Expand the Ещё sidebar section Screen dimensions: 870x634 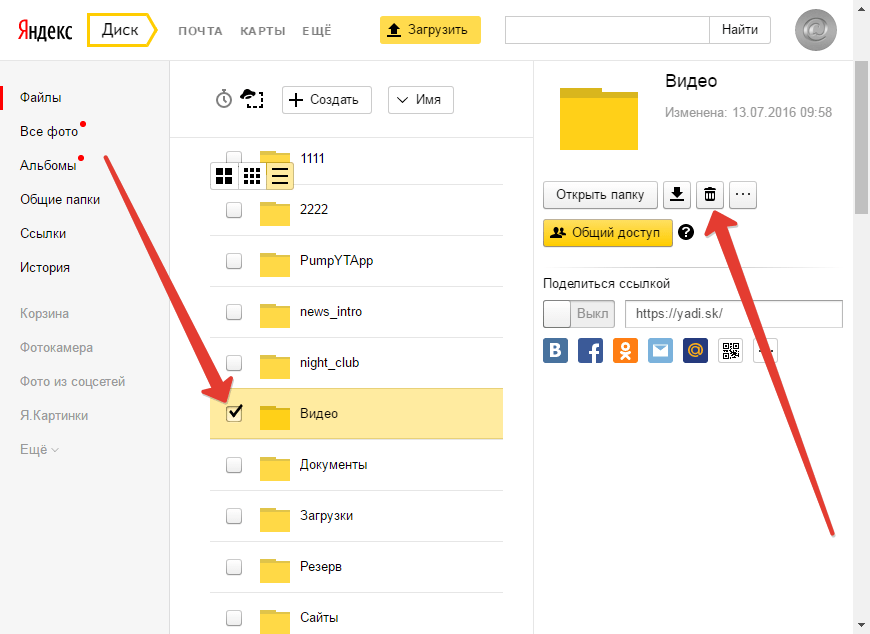click(x=39, y=449)
